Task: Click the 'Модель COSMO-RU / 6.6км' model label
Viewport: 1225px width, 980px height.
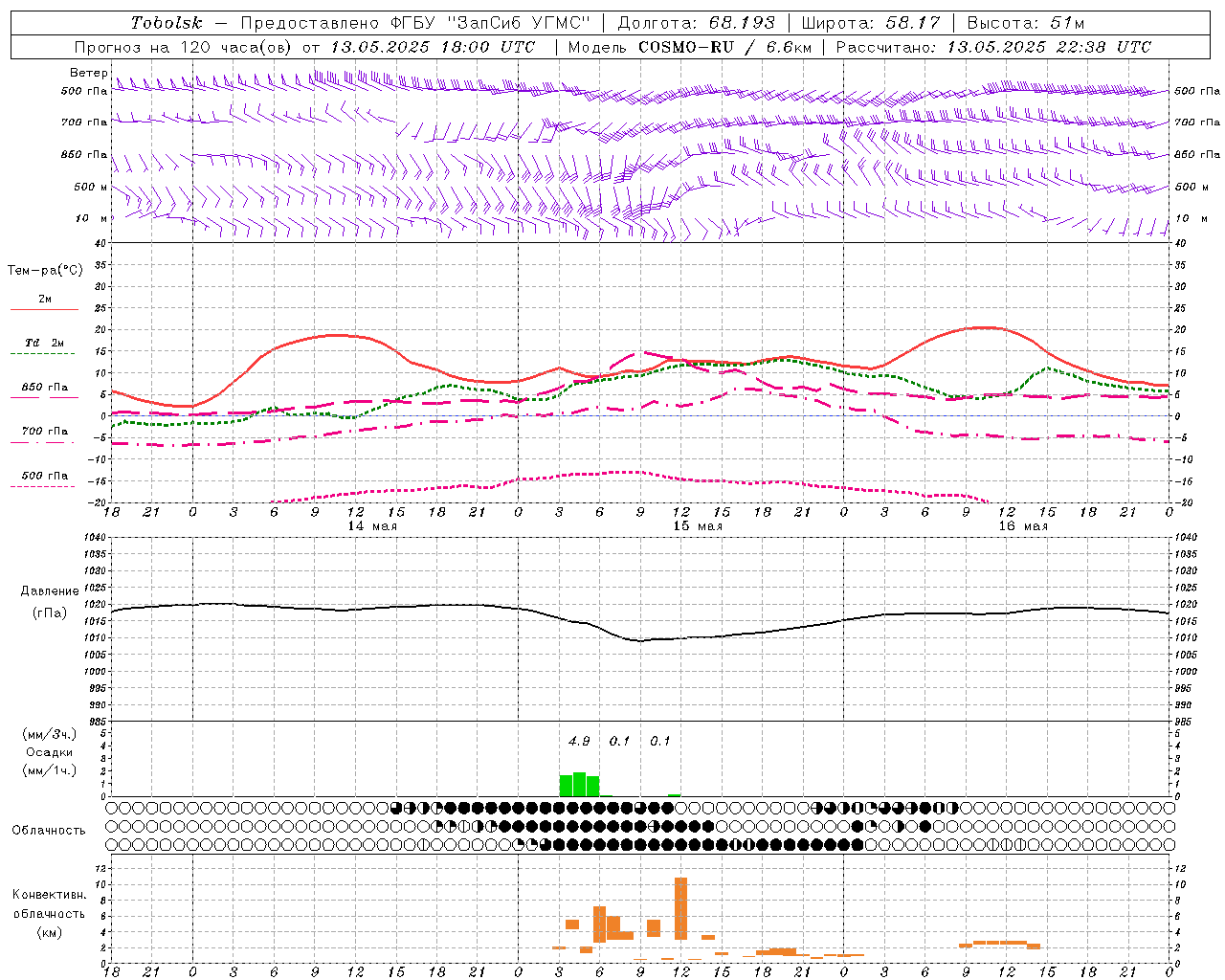Action: 690,47
